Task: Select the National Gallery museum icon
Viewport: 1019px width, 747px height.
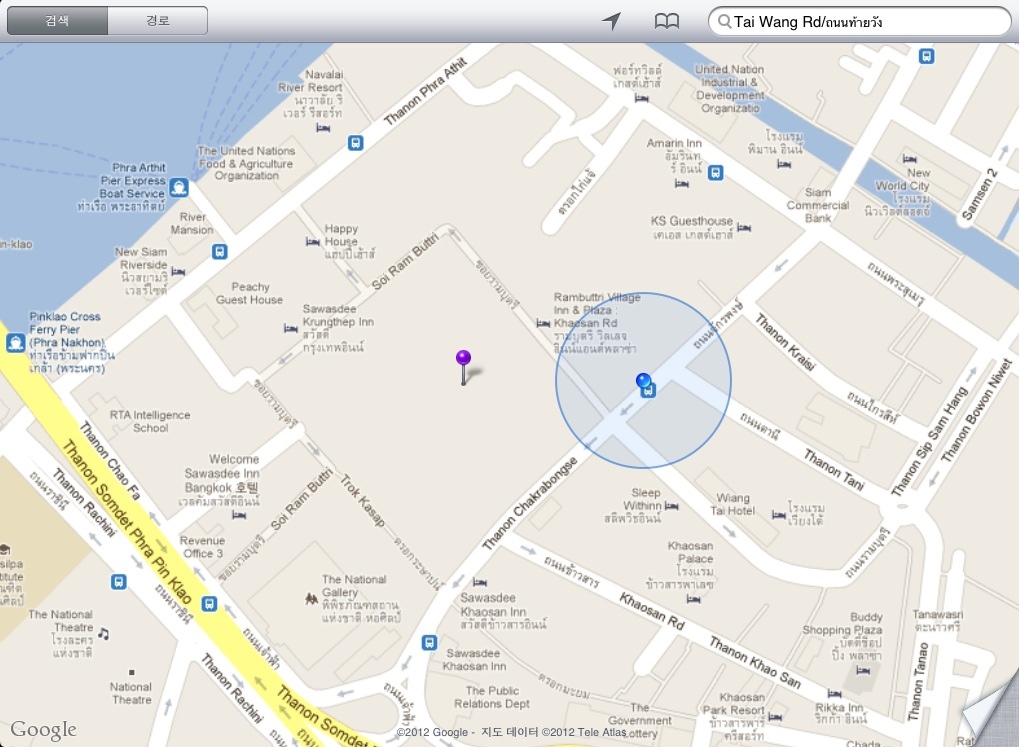Action: pyautogui.click(x=311, y=598)
